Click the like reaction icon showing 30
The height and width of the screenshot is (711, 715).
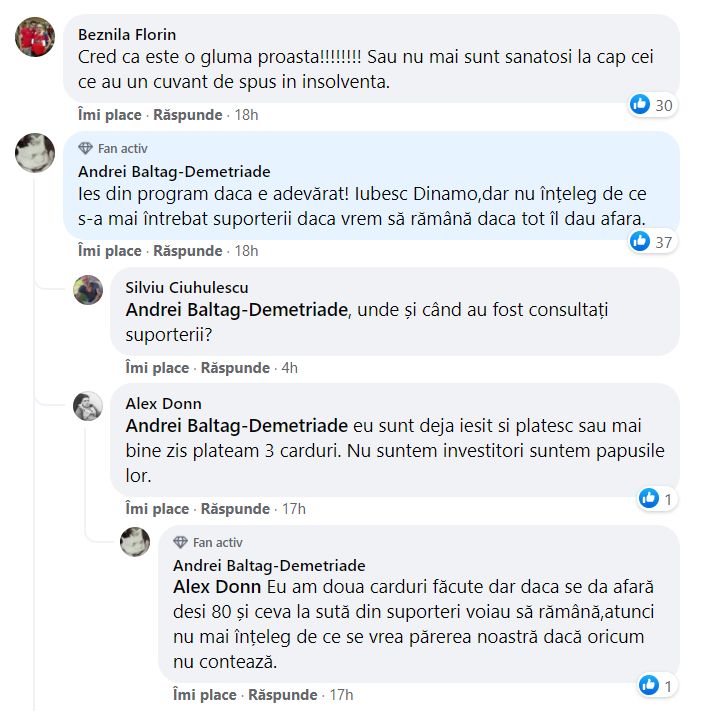click(641, 105)
